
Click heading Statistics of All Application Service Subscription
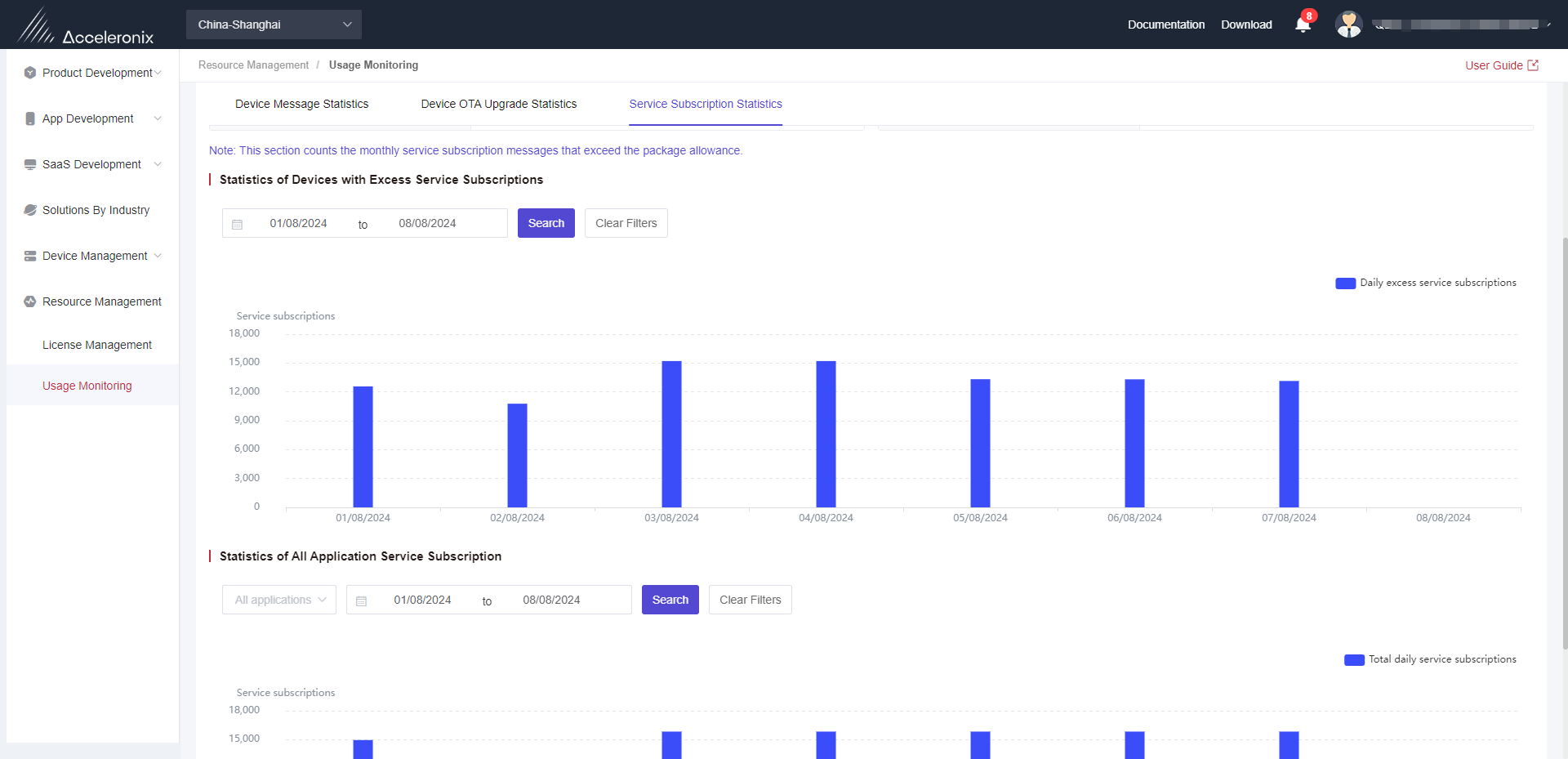360,556
